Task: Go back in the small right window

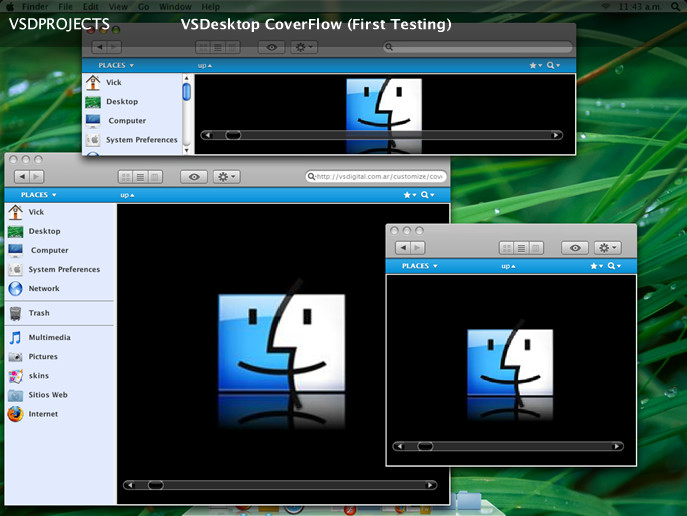Action: click(x=403, y=248)
